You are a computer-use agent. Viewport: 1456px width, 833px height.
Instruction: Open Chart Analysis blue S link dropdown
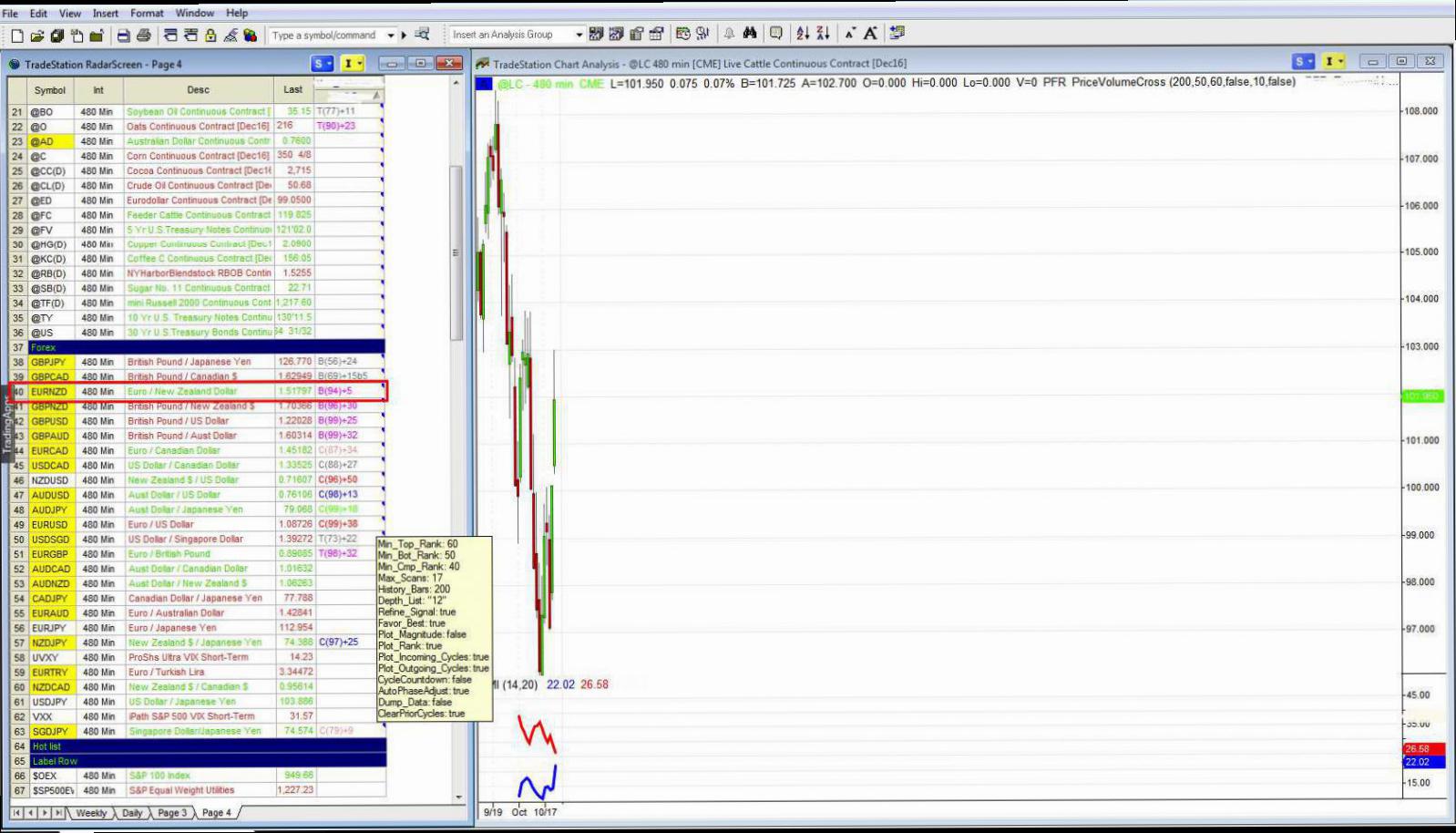(1303, 62)
